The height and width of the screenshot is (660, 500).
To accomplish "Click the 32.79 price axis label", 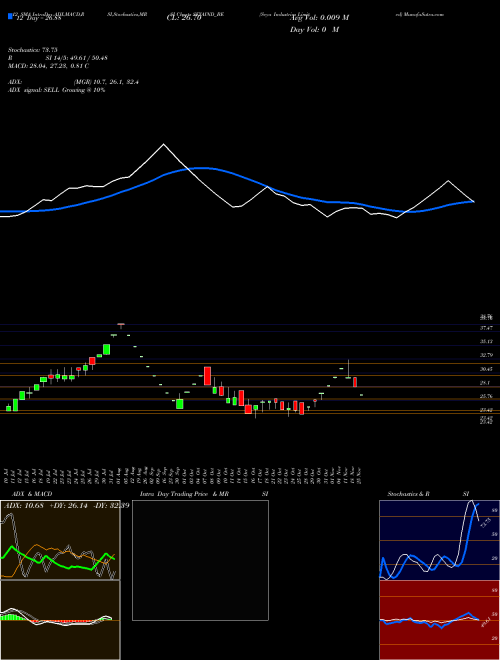I will point(486,355).
